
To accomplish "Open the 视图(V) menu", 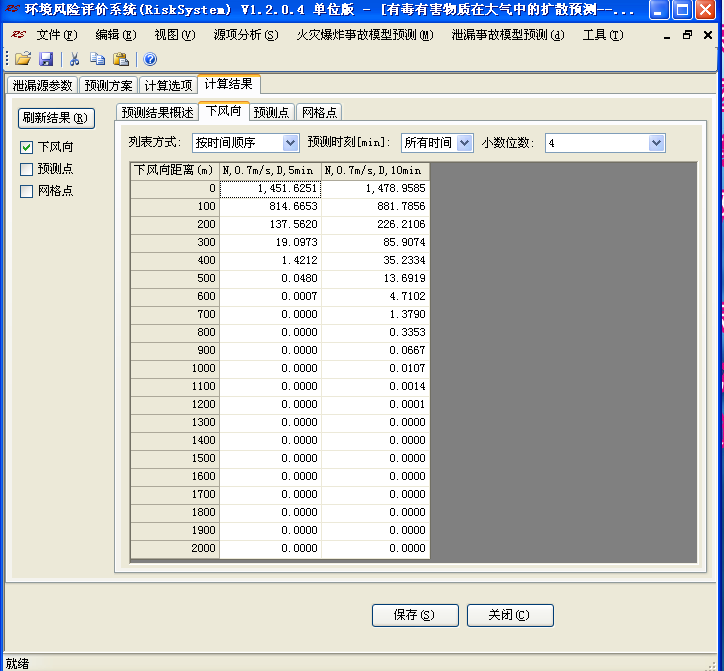I will [x=175, y=35].
